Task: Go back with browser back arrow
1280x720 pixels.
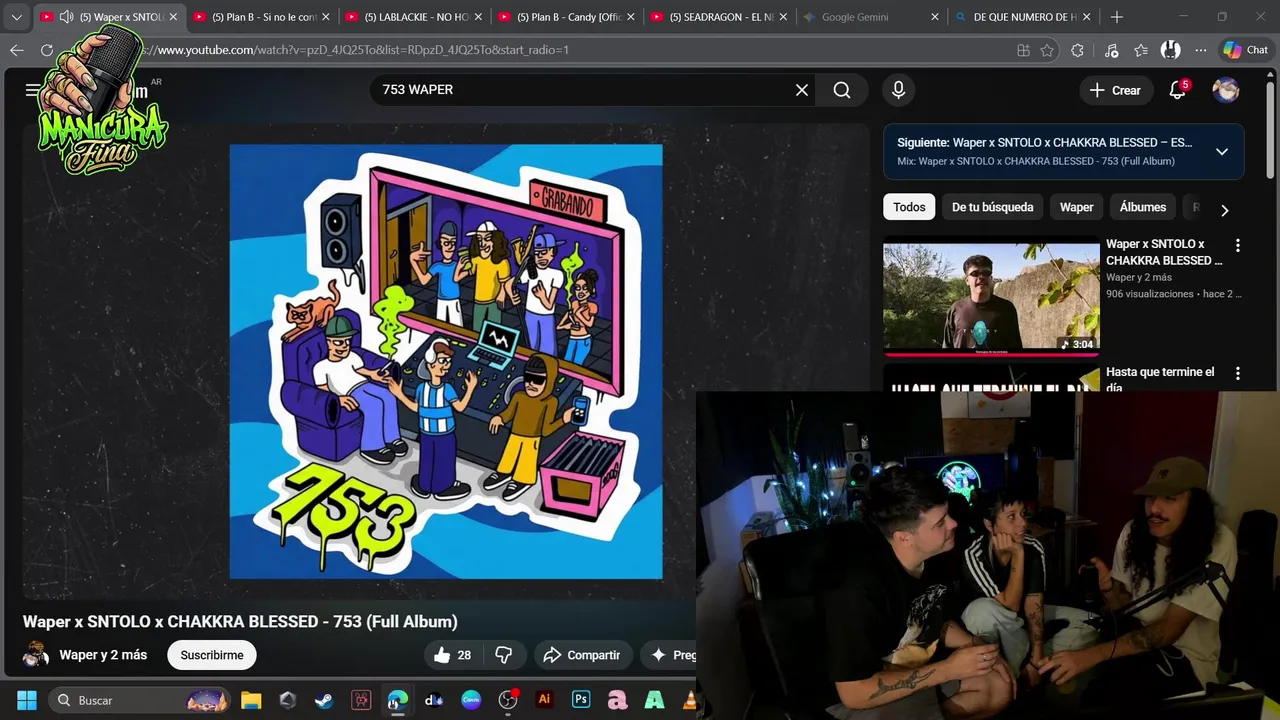Action: tap(17, 50)
